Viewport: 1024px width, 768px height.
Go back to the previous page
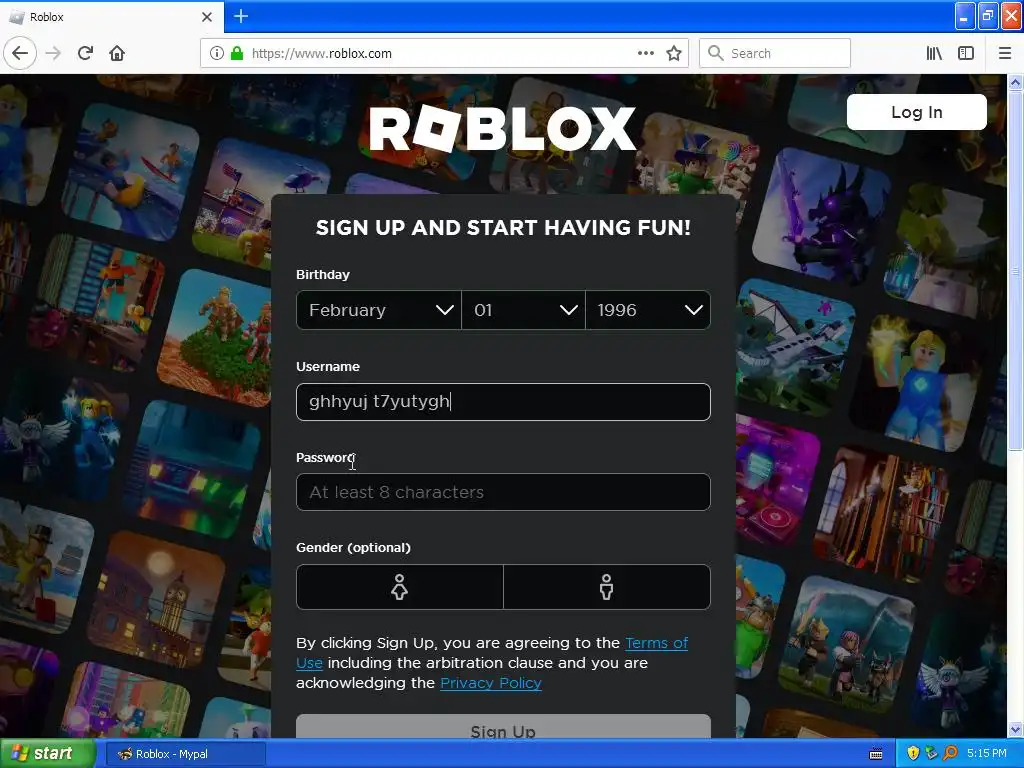point(20,54)
